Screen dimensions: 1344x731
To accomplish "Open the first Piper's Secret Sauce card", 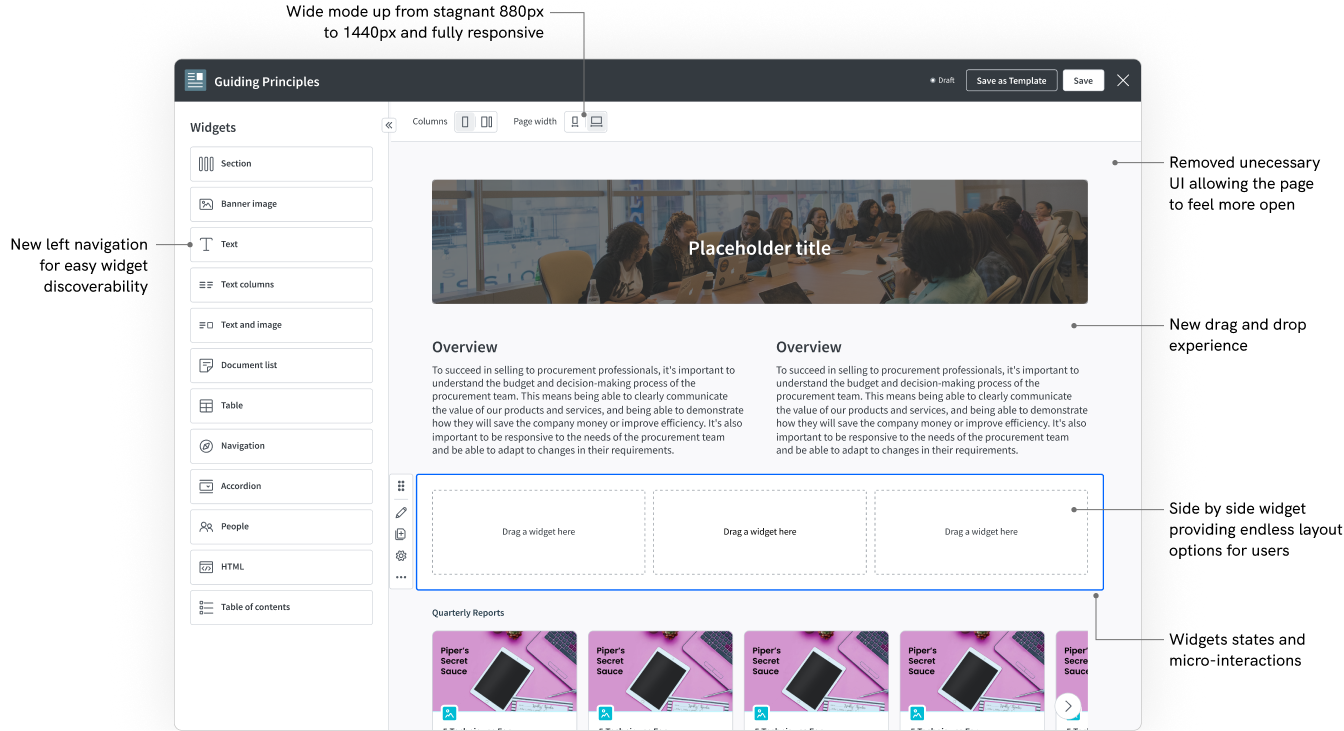I will [x=504, y=680].
